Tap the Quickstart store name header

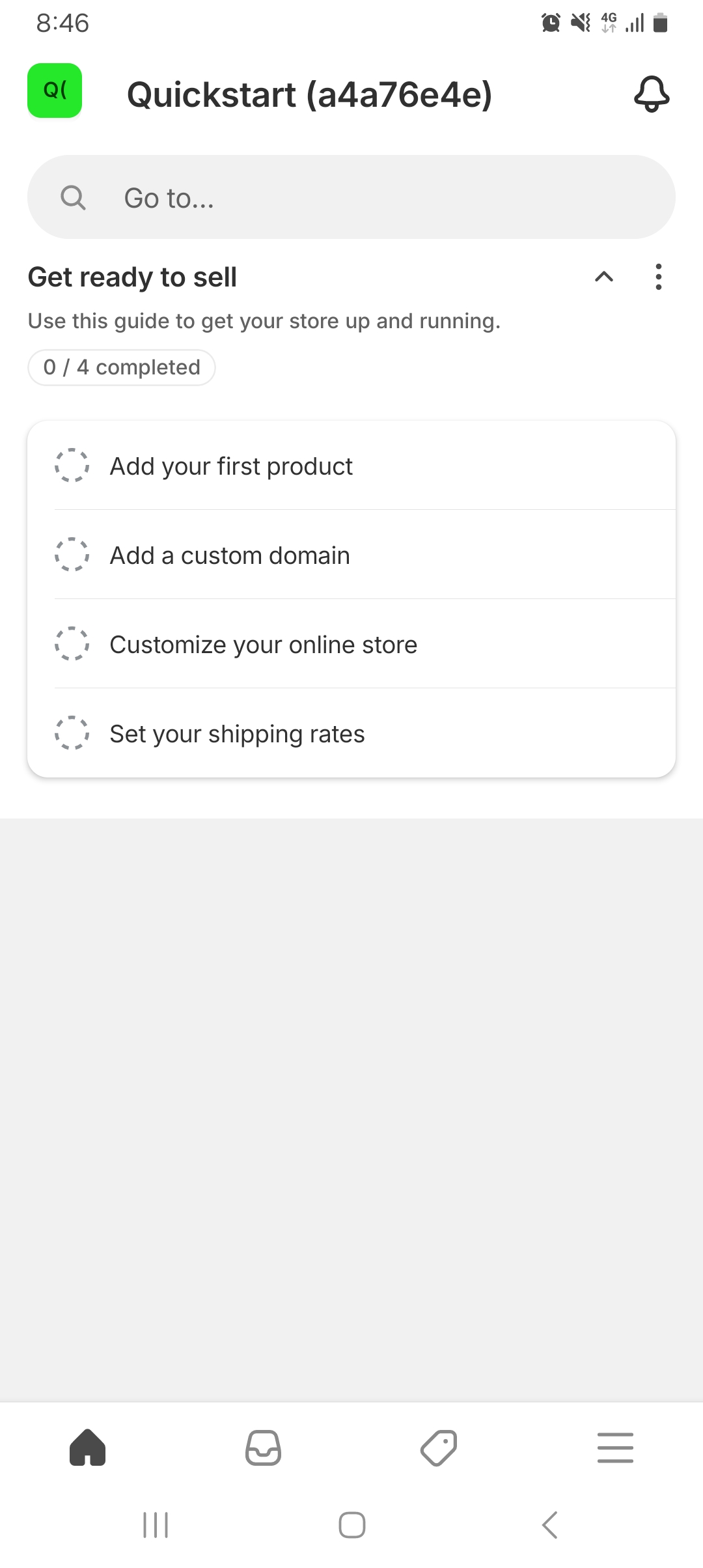click(309, 94)
